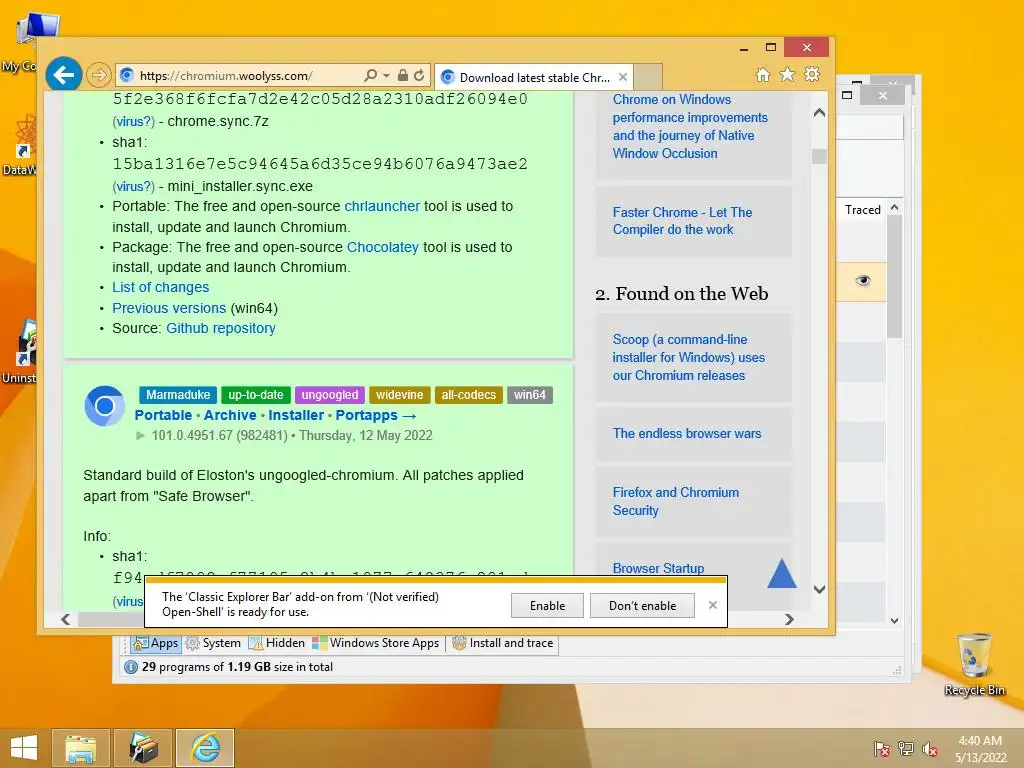1024x768 pixels.
Task: Open Faster Chrome - Let The Compiler article
Action: (682, 221)
